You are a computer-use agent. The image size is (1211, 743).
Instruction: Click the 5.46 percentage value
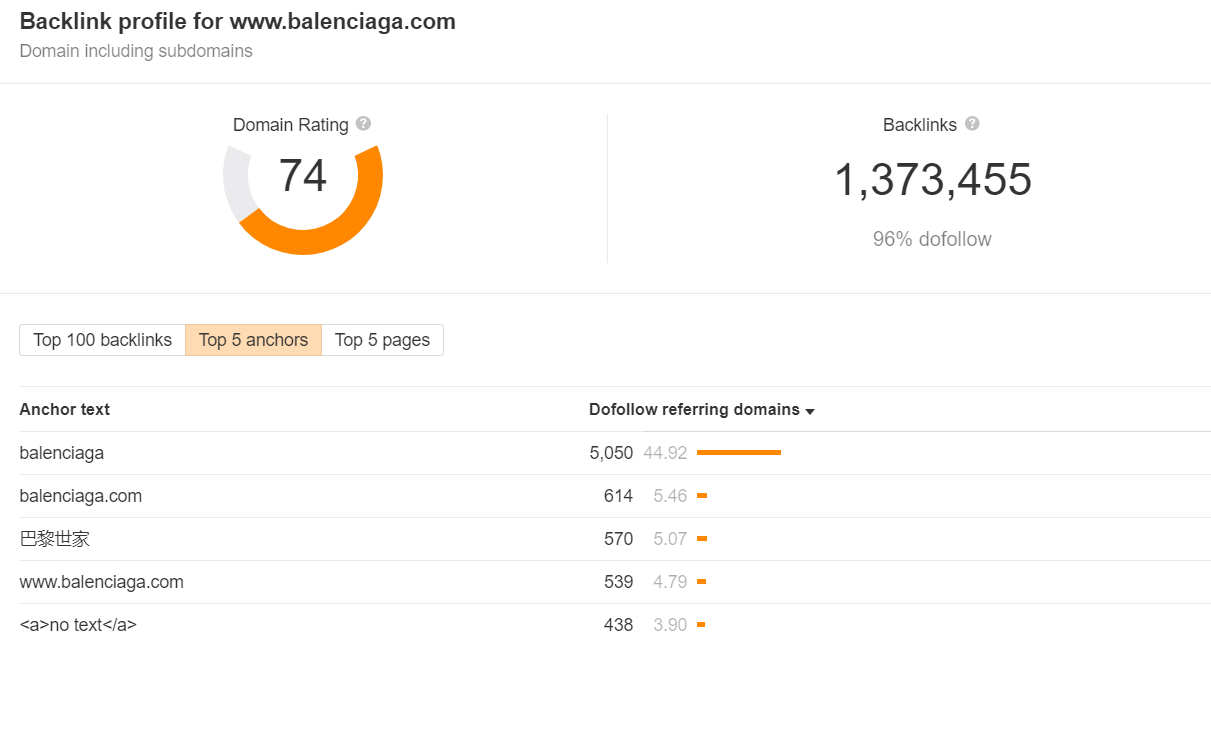pyautogui.click(x=670, y=496)
